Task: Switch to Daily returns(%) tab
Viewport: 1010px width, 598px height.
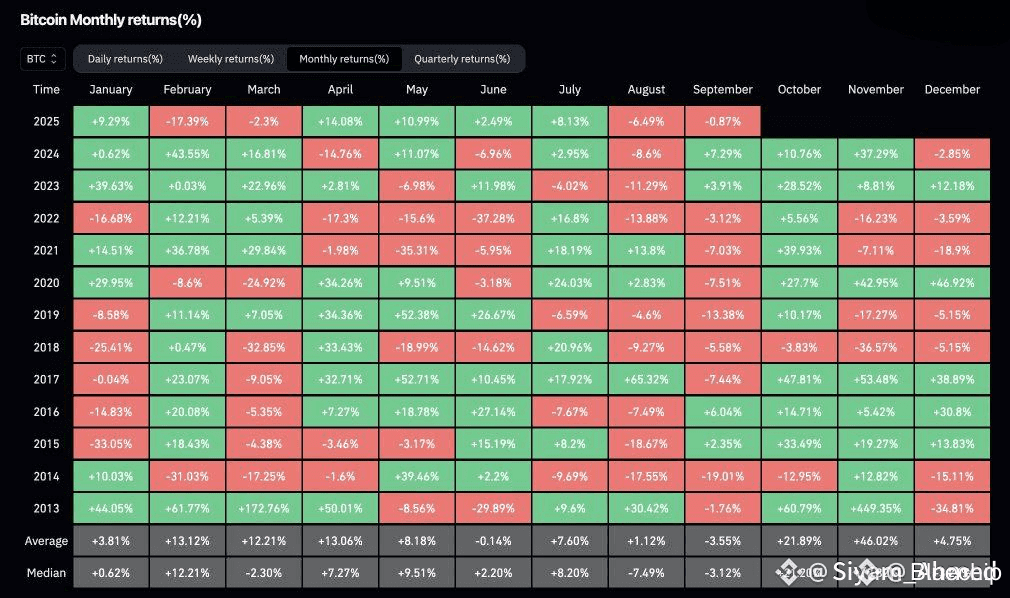Action: pos(125,59)
